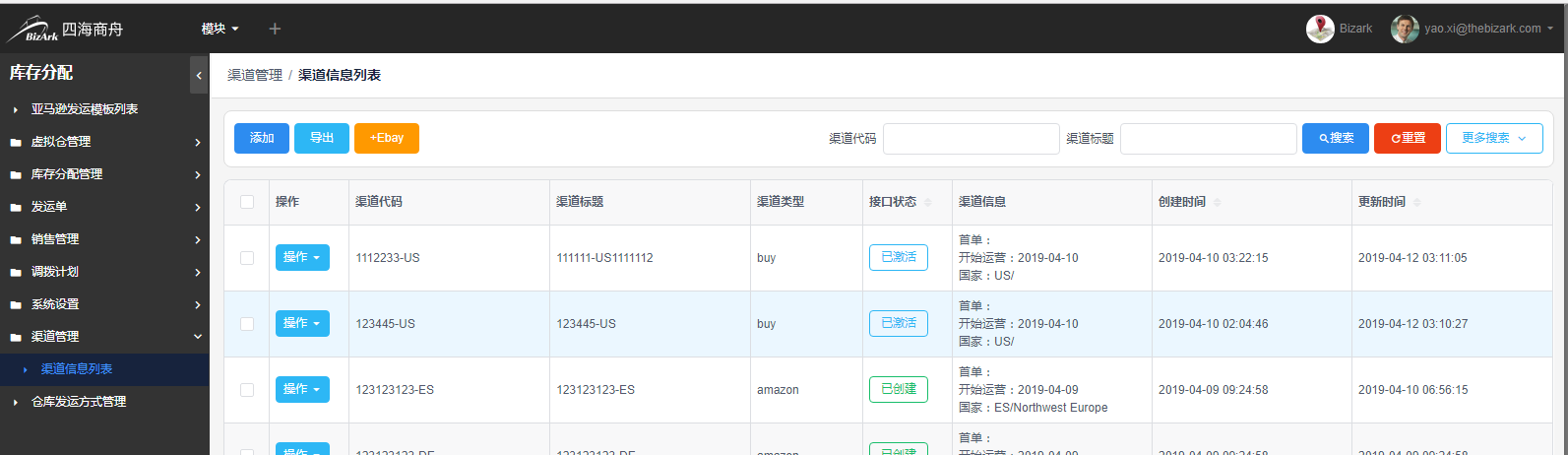The height and width of the screenshot is (455, 1568).
Task: Click the blue 添加 button
Action: pos(262,138)
